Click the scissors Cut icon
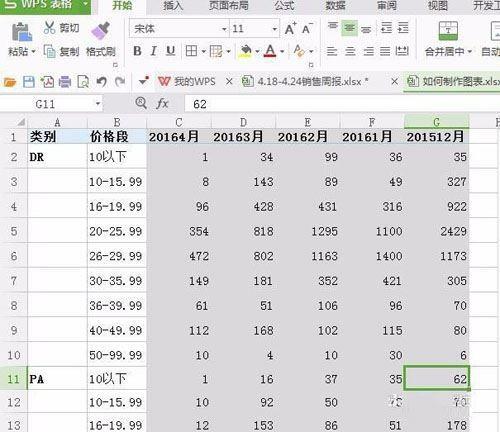 [x=49, y=28]
